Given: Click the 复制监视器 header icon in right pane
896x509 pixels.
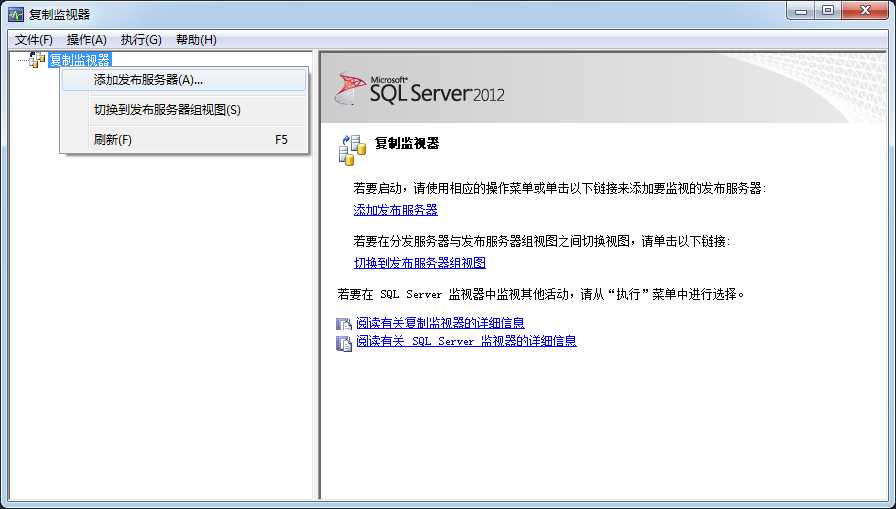Looking at the screenshot, I should pos(351,150).
